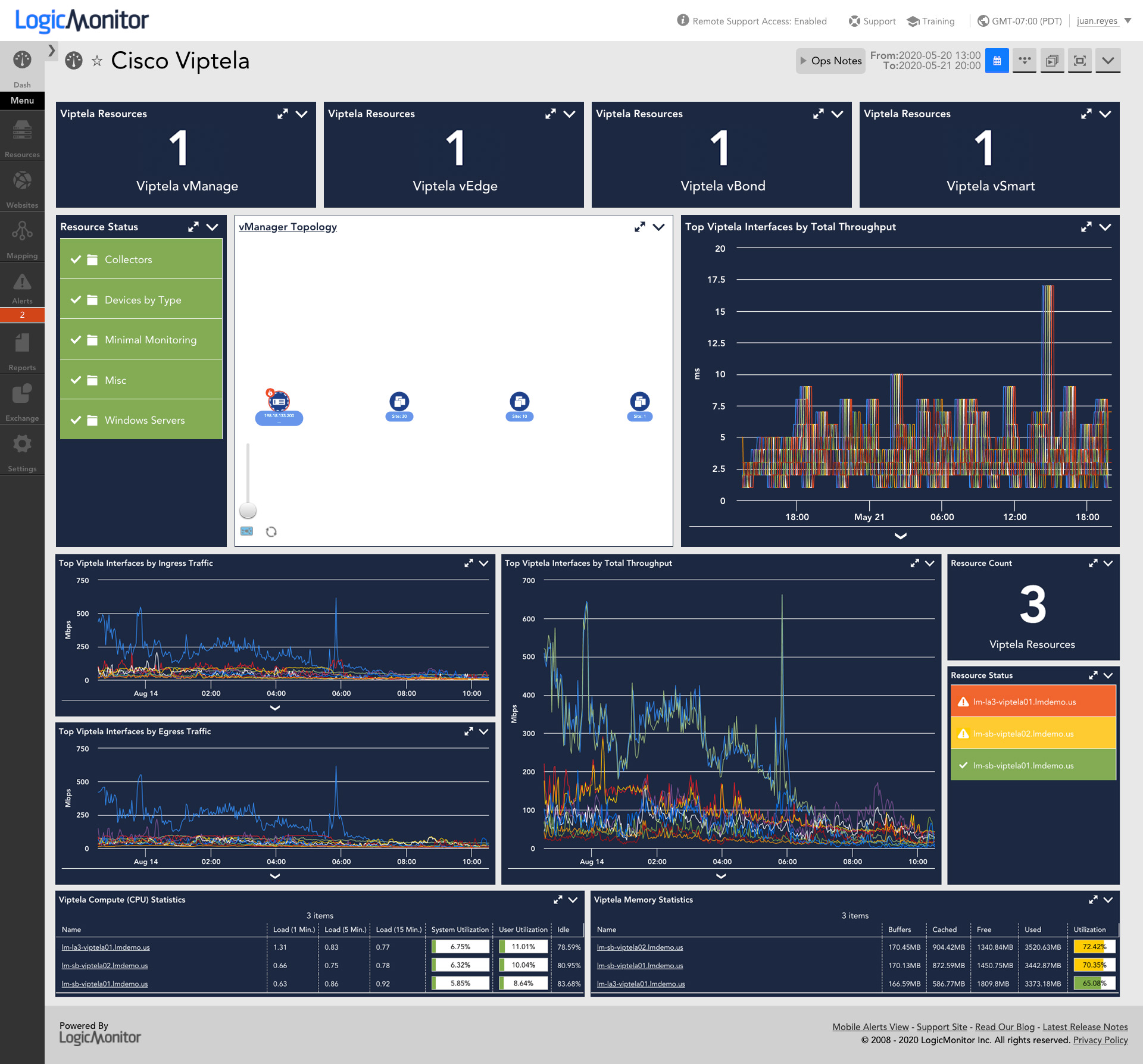Click the topology map view icon
The height and width of the screenshot is (1064, 1143).
tap(246, 531)
